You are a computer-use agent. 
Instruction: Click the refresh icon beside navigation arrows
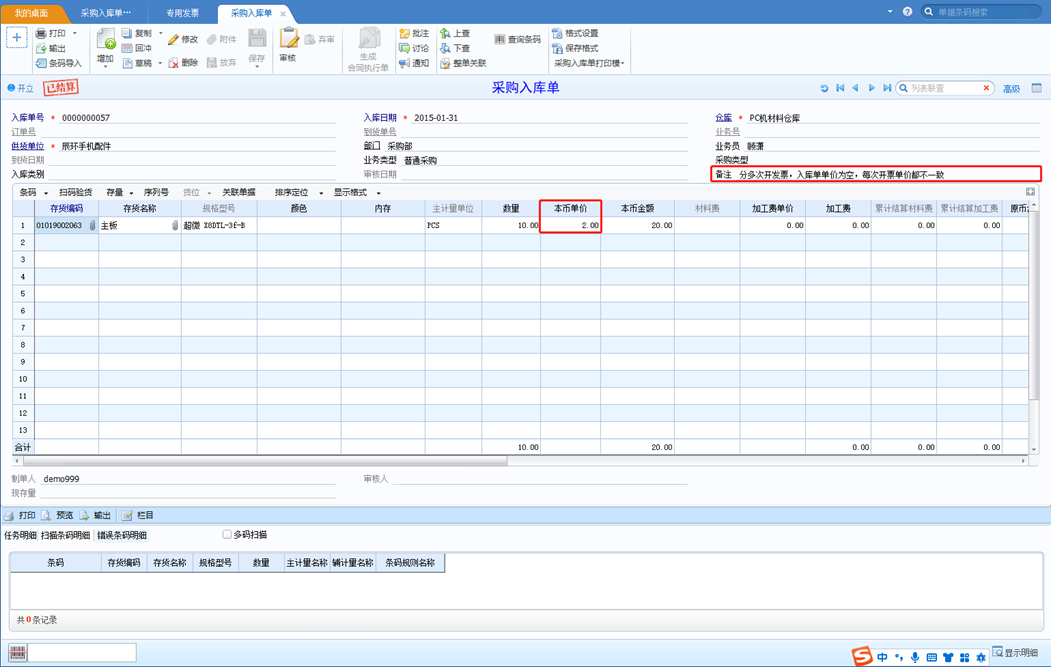[824, 88]
